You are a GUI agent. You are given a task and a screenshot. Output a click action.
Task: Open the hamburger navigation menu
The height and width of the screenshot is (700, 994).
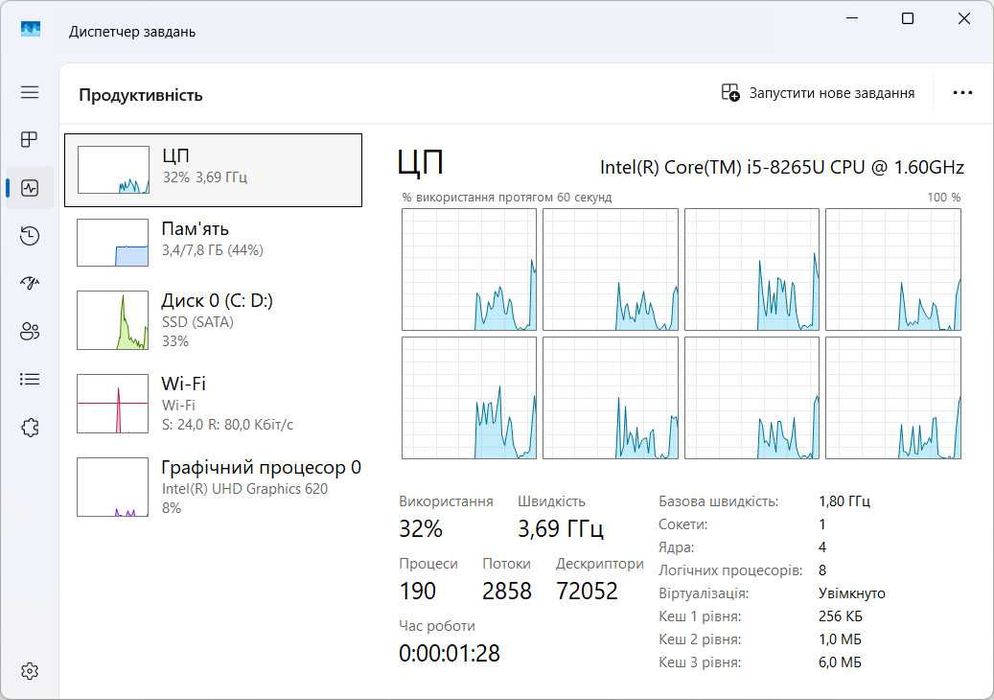30,93
